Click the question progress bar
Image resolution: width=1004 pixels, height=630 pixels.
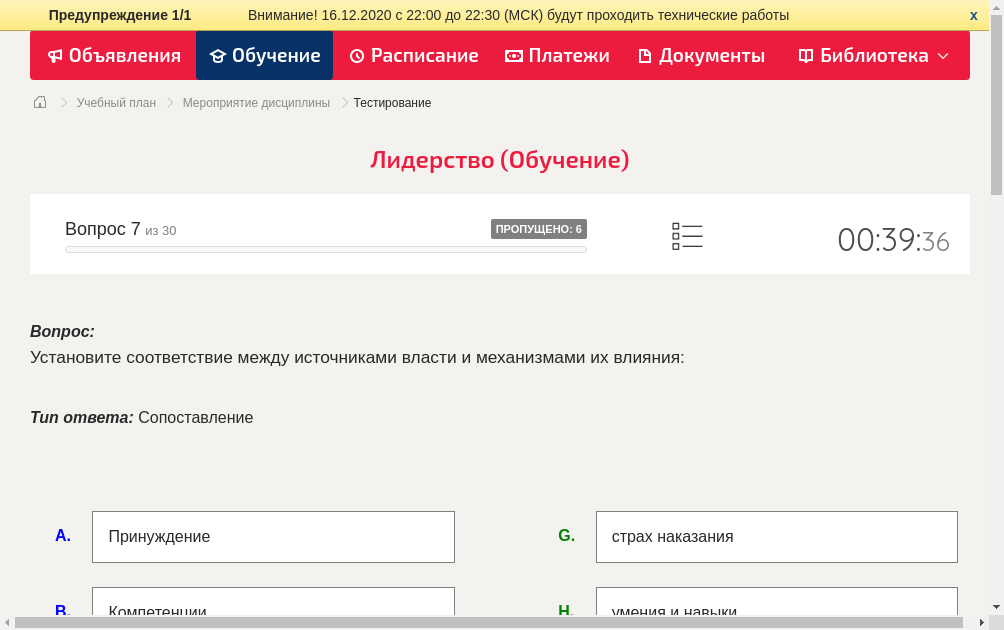pos(325,249)
